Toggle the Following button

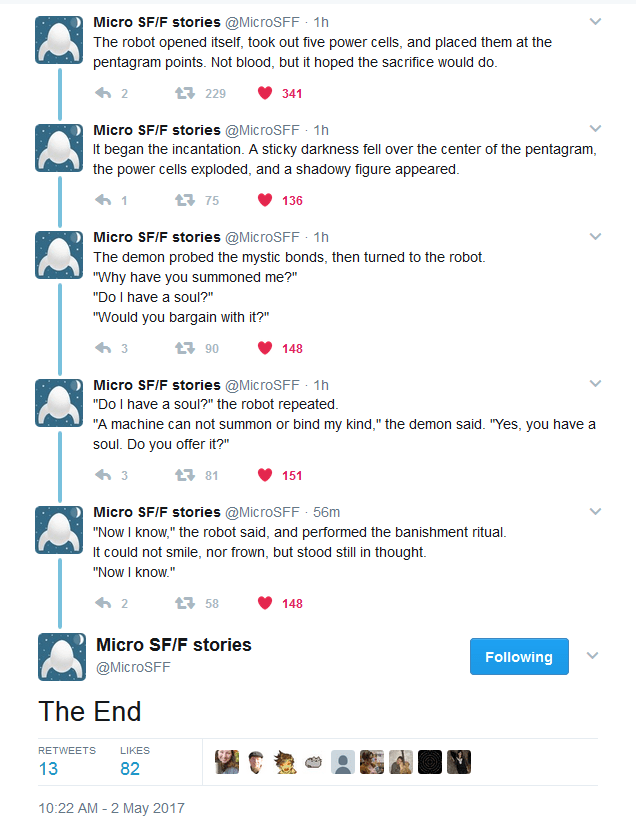519,657
